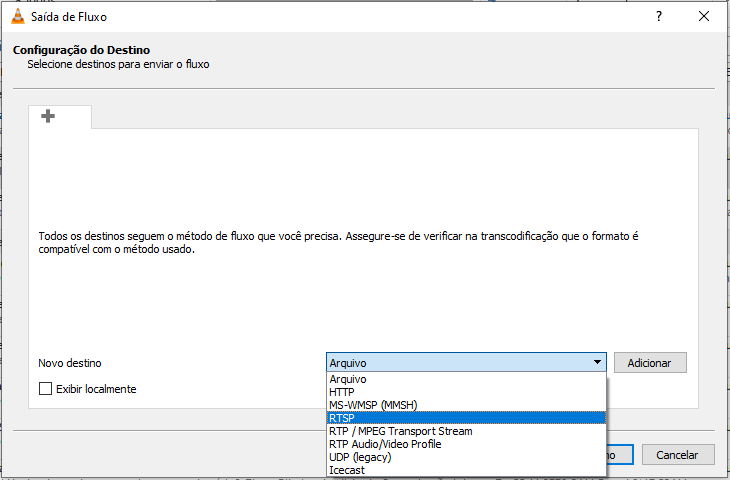Select Icecast destination option
Screen dimensions: 730x480
coord(466,470)
